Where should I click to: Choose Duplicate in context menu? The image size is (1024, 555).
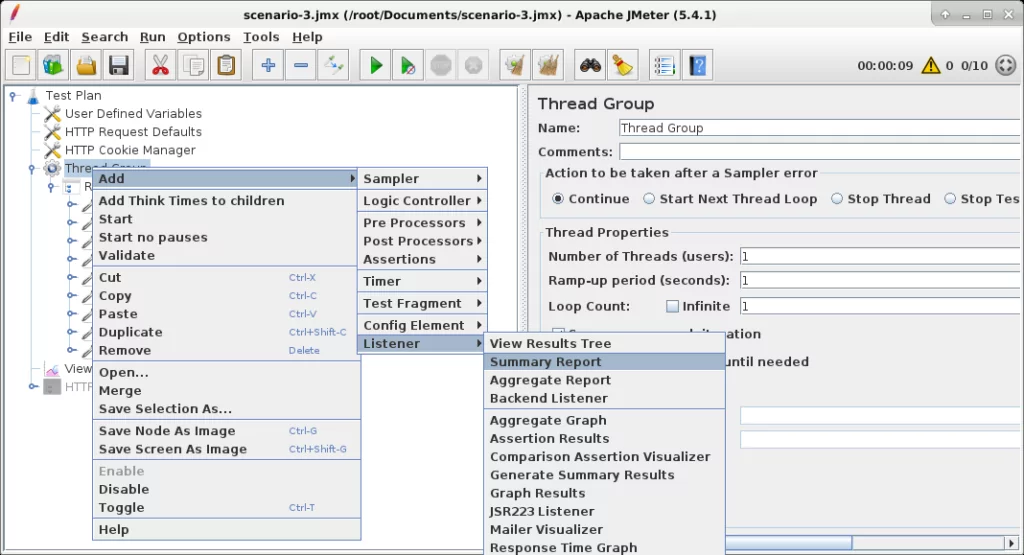pyautogui.click(x=226, y=332)
